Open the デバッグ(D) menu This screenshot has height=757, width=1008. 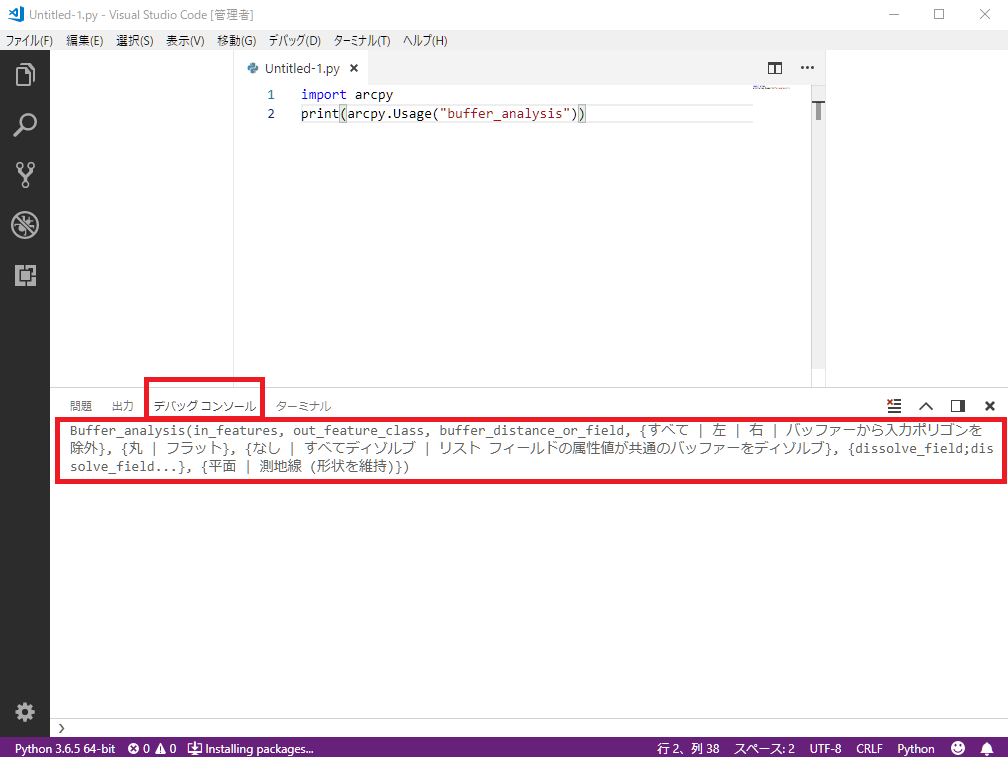tap(294, 40)
